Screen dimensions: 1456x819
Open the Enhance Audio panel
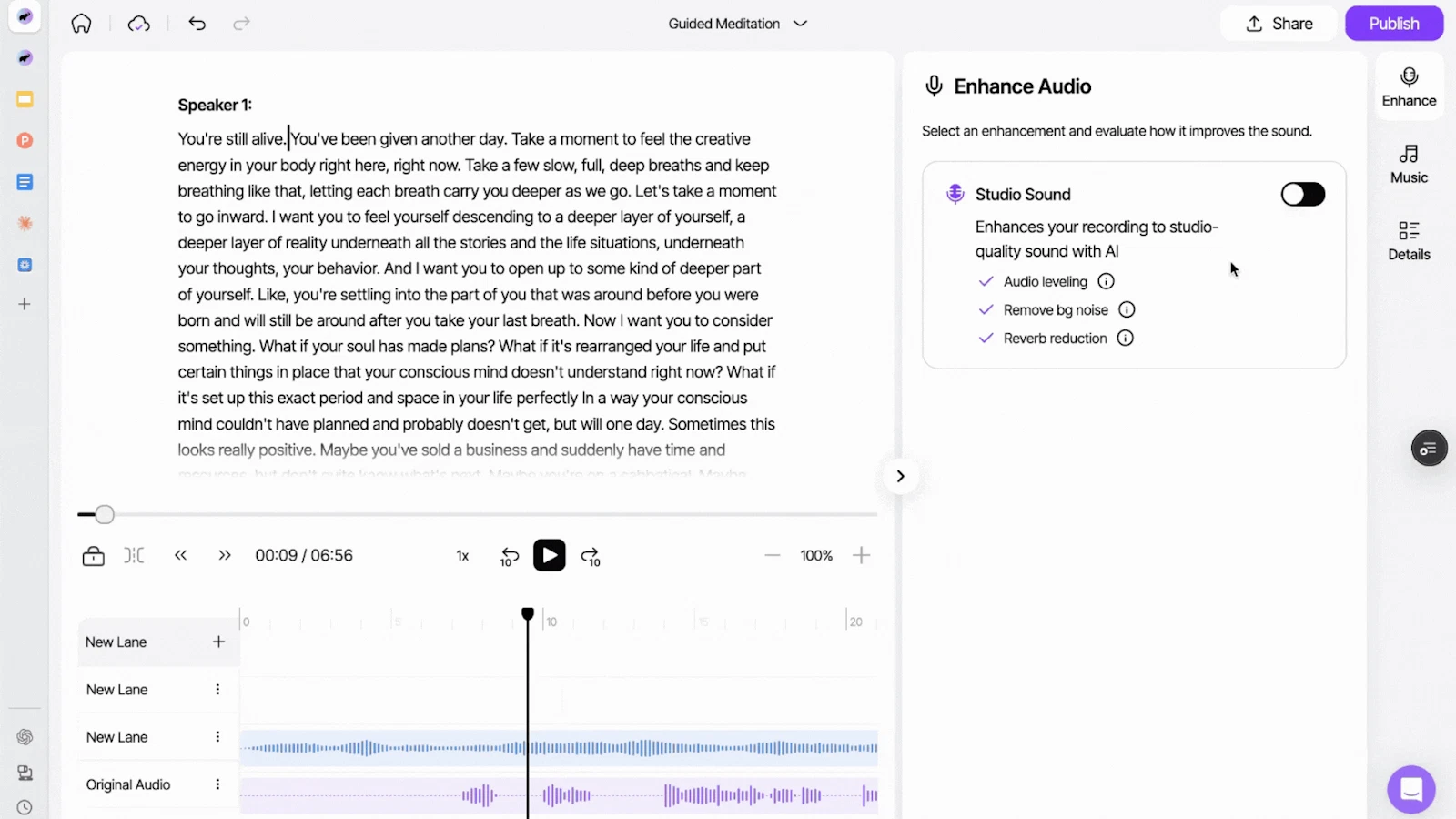point(1408,86)
